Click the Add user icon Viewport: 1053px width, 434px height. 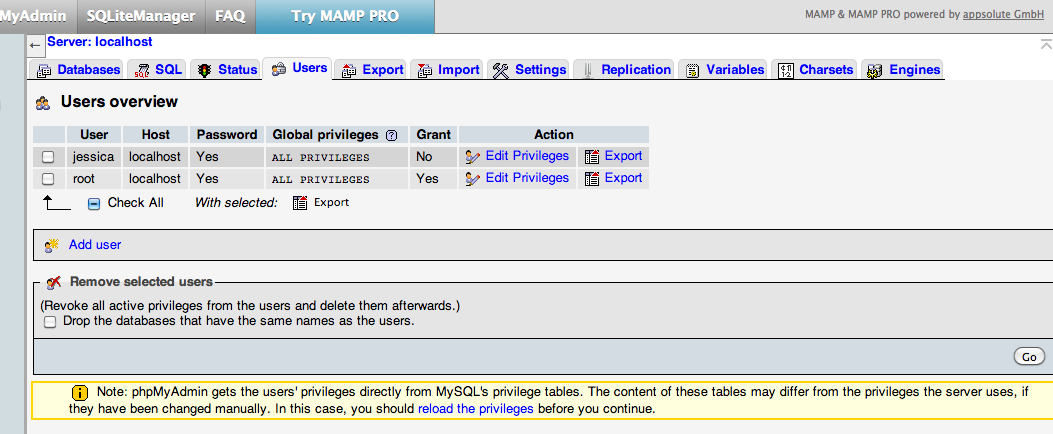pyautogui.click(x=52, y=245)
